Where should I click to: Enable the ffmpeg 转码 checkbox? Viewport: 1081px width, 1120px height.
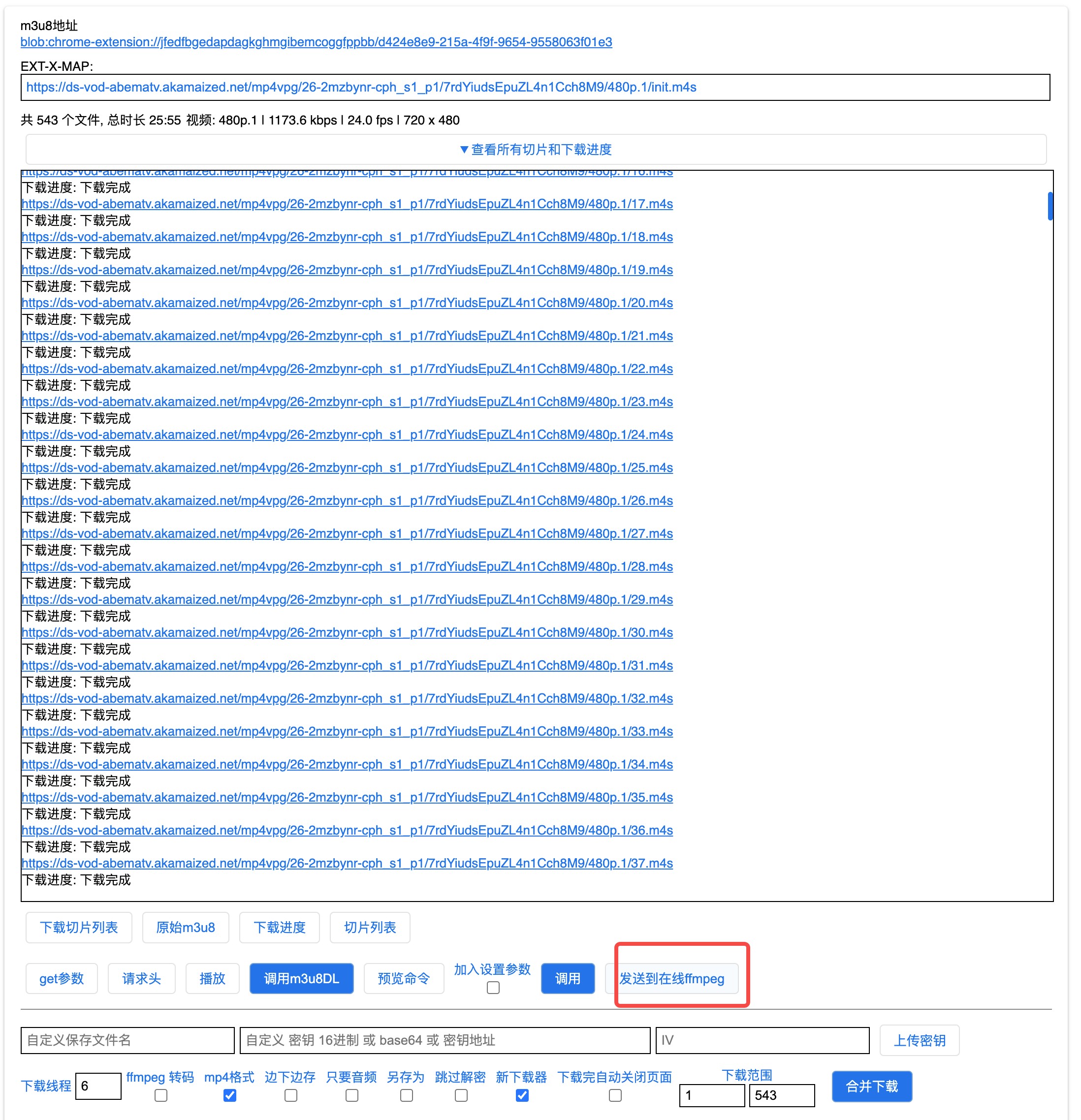pos(161,1096)
